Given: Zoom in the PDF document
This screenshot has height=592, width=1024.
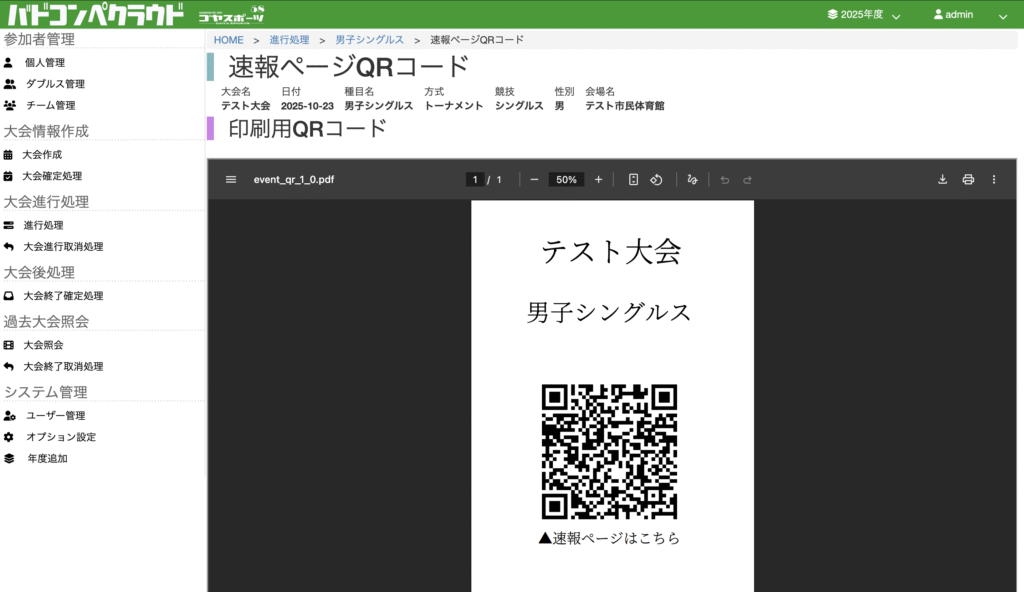Looking at the screenshot, I should [598, 180].
